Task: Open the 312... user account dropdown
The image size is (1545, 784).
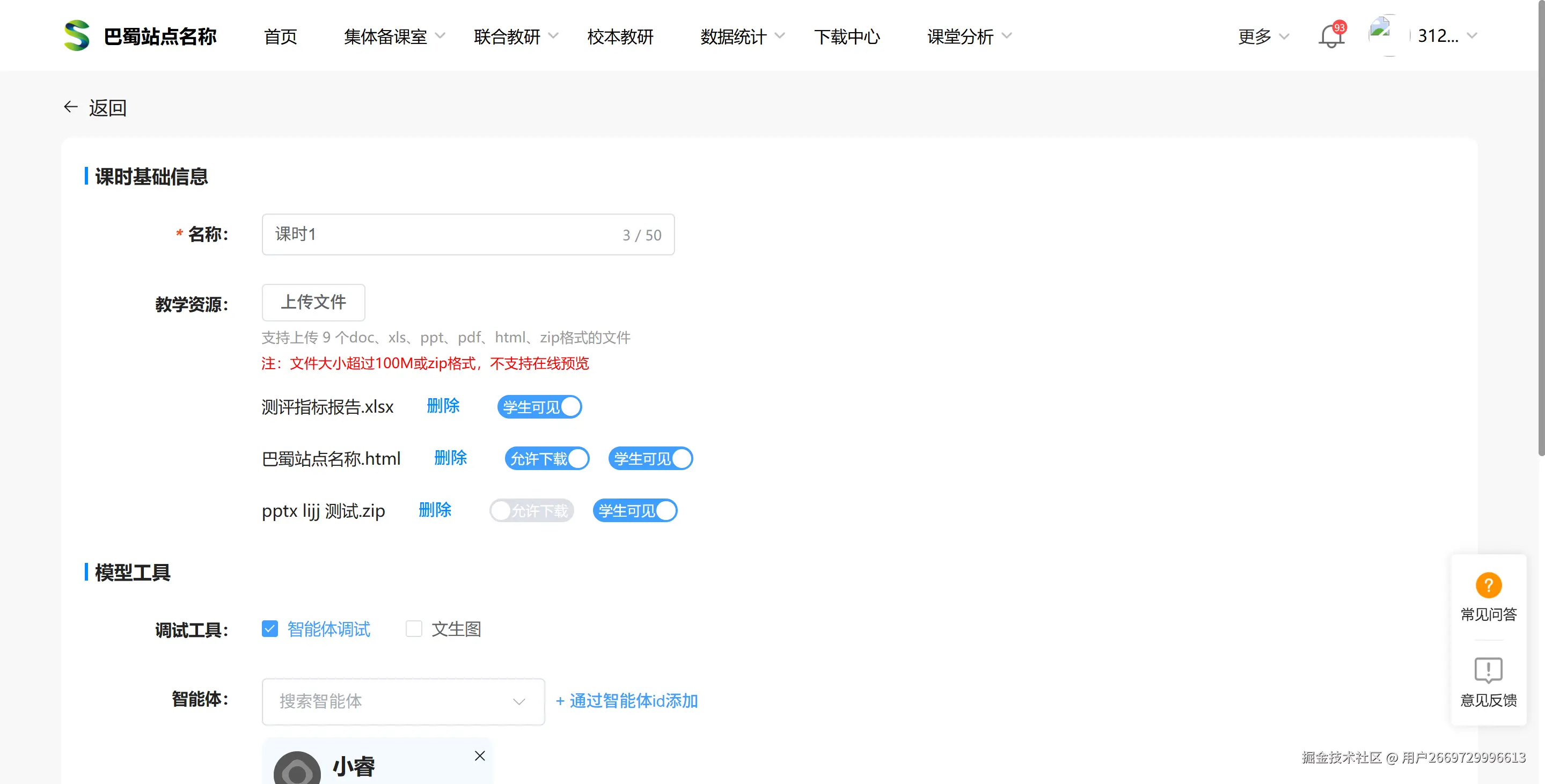Action: [1447, 36]
